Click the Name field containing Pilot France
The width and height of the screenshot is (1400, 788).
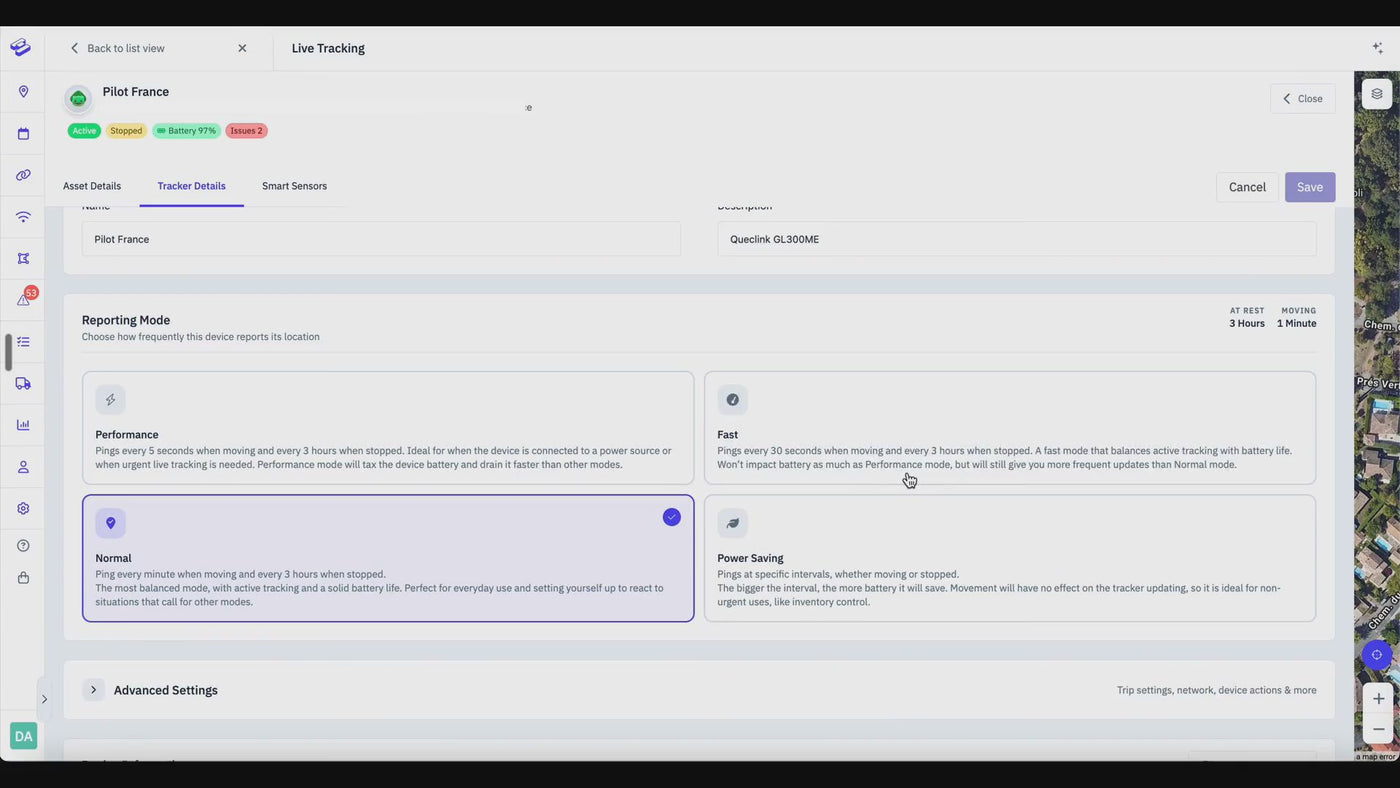[381, 239]
